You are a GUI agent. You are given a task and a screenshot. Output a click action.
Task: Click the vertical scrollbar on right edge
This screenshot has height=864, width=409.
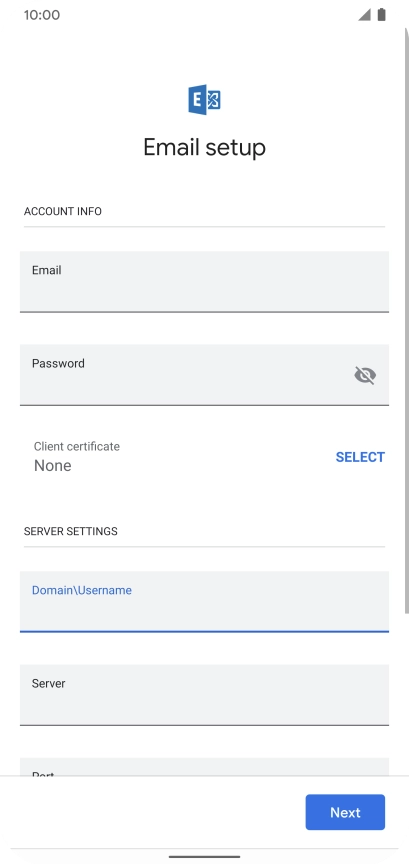[407, 320]
